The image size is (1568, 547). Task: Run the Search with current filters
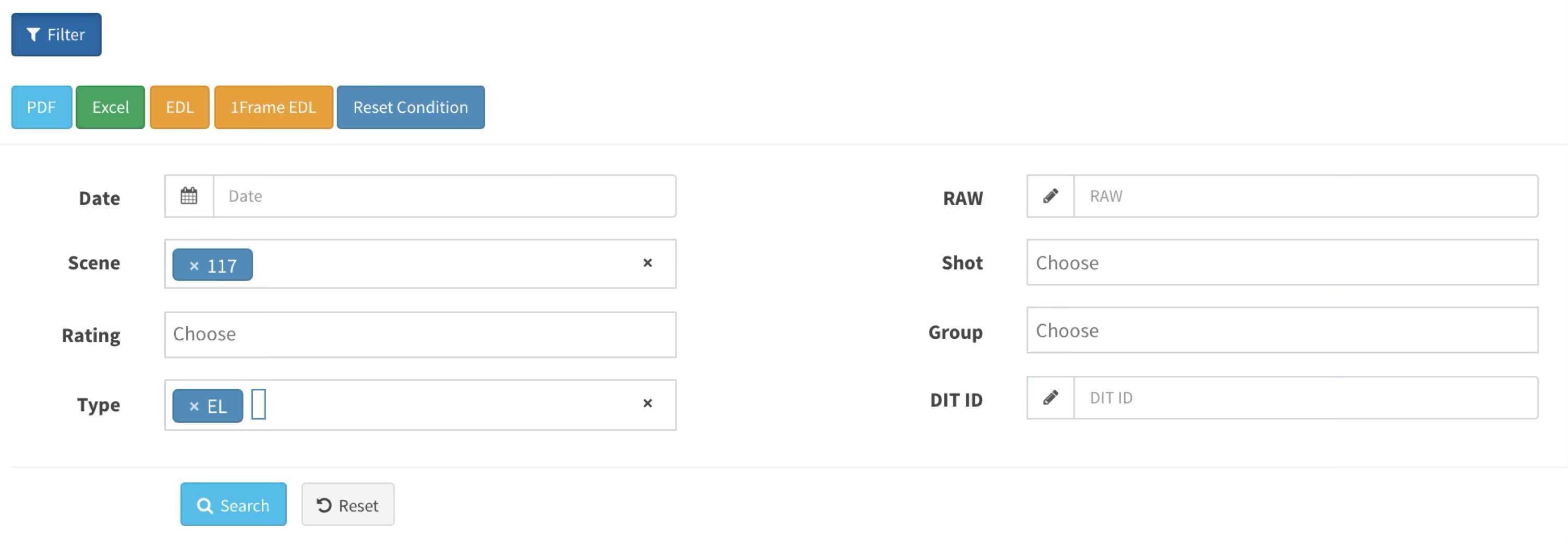coord(233,505)
